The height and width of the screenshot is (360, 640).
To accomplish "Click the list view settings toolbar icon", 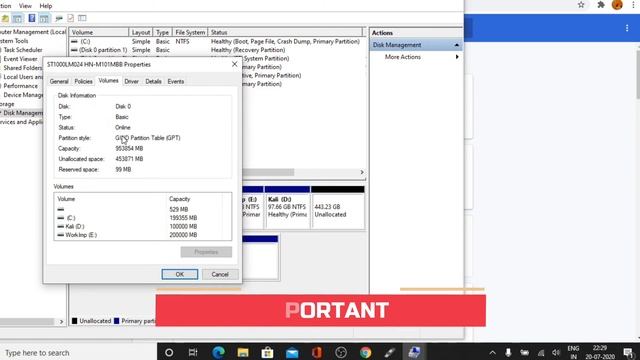I will pos(82,18).
